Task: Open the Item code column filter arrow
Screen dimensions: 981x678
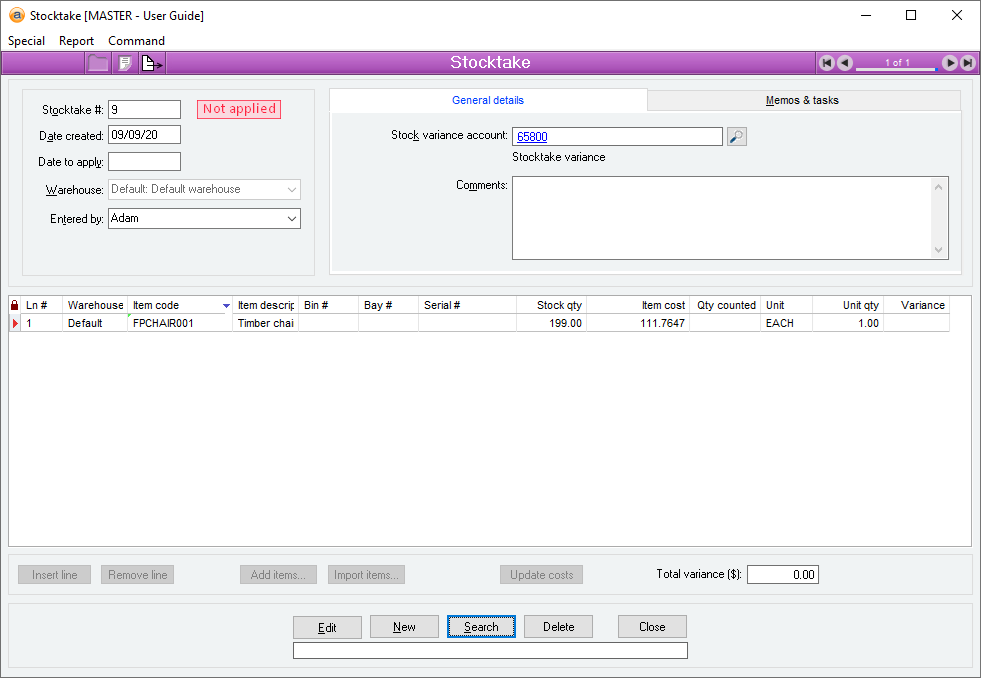Action: coord(226,306)
